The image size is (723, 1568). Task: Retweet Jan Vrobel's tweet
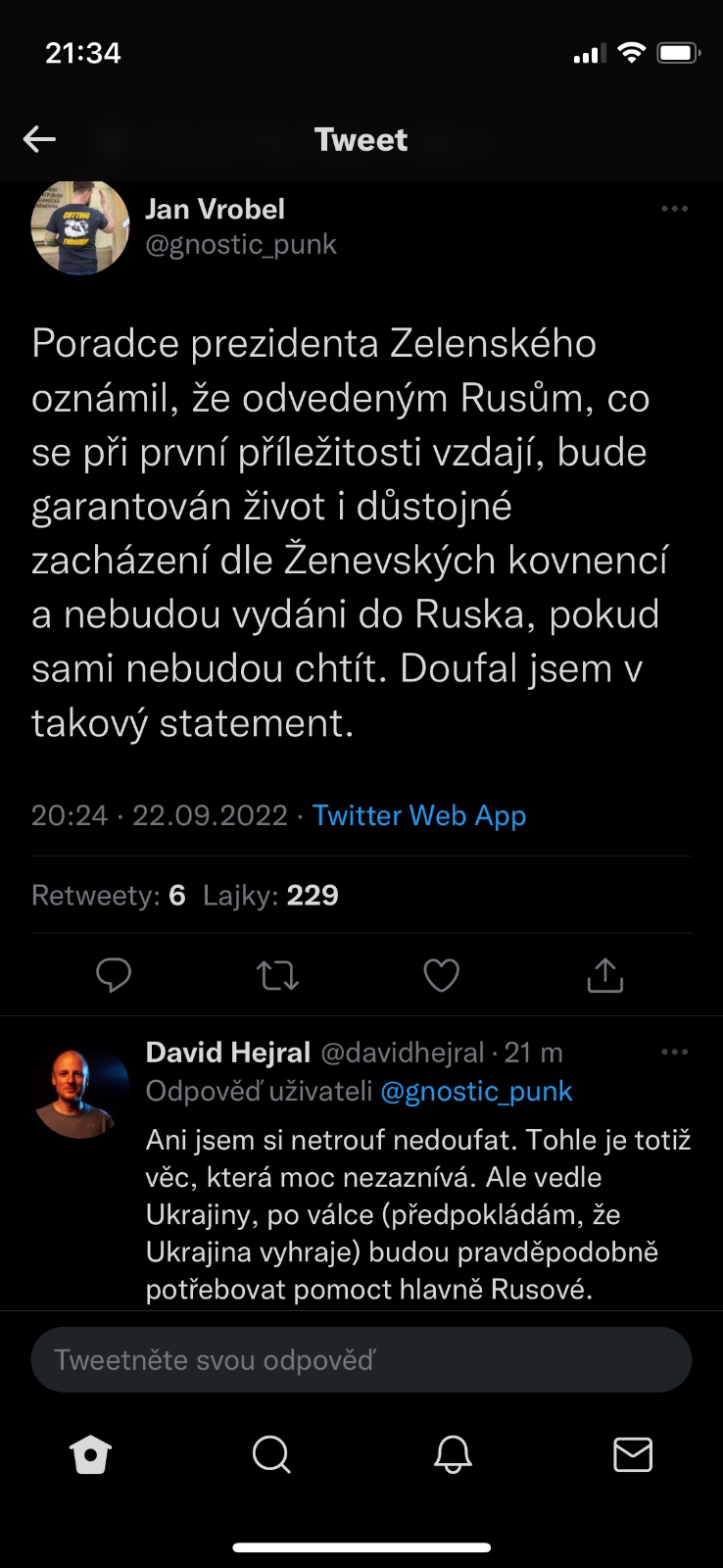point(277,975)
